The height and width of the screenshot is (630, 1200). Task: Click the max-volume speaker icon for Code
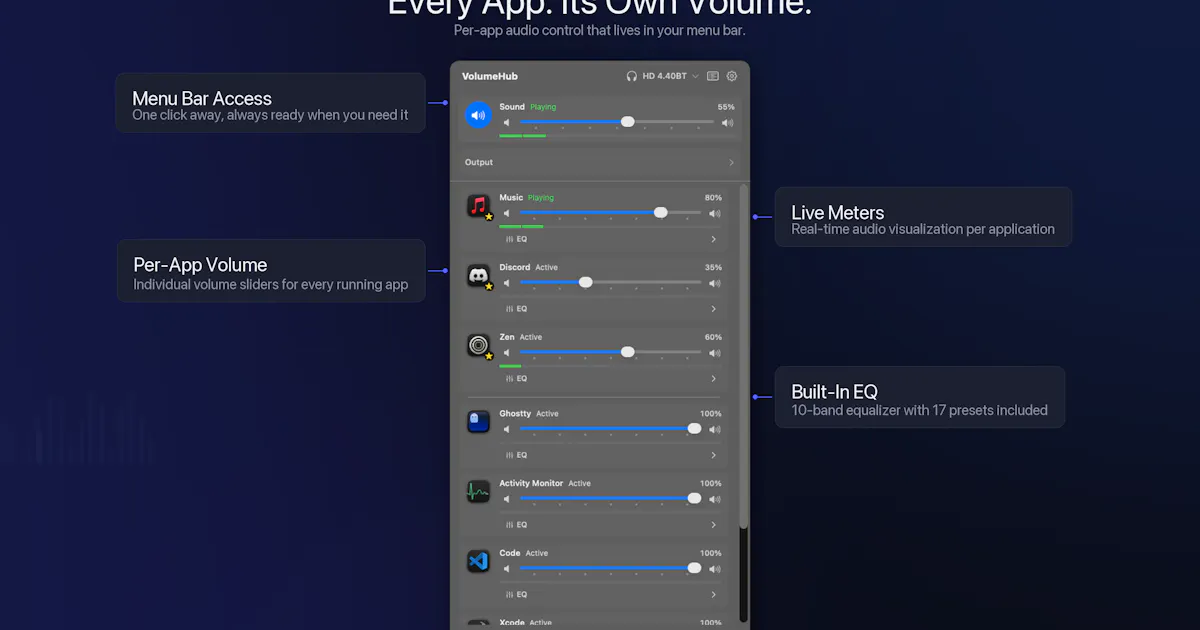coord(714,569)
